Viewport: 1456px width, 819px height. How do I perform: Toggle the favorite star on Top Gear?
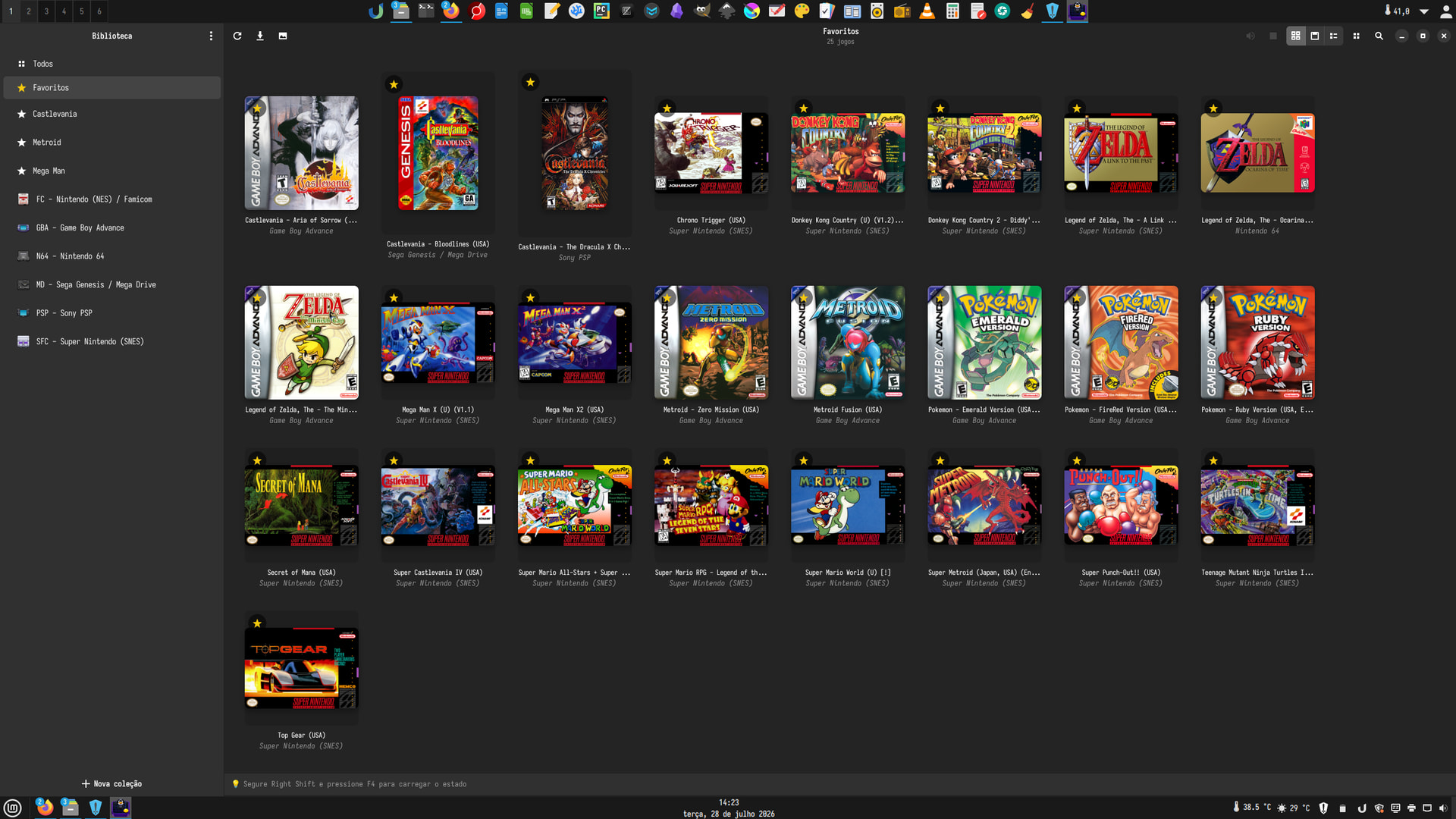tap(257, 623)
